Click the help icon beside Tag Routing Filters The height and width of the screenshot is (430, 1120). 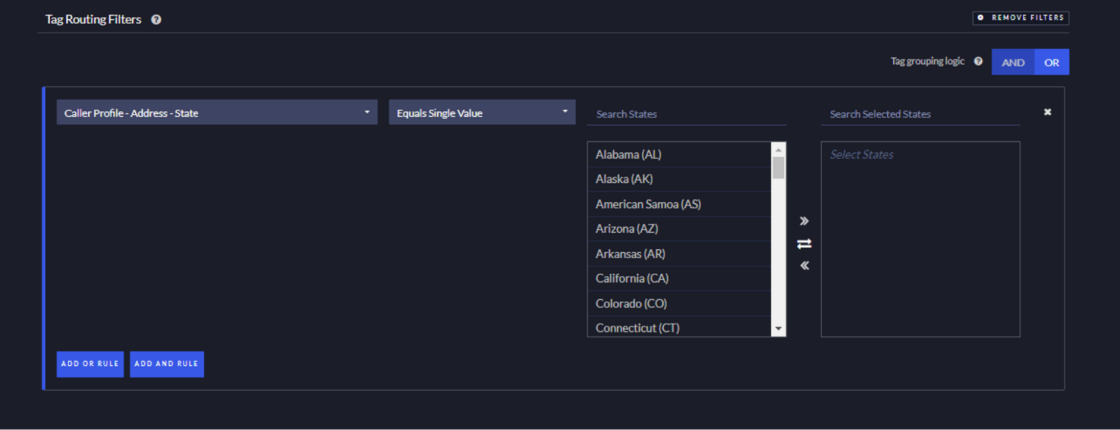(x=156, y=19)
